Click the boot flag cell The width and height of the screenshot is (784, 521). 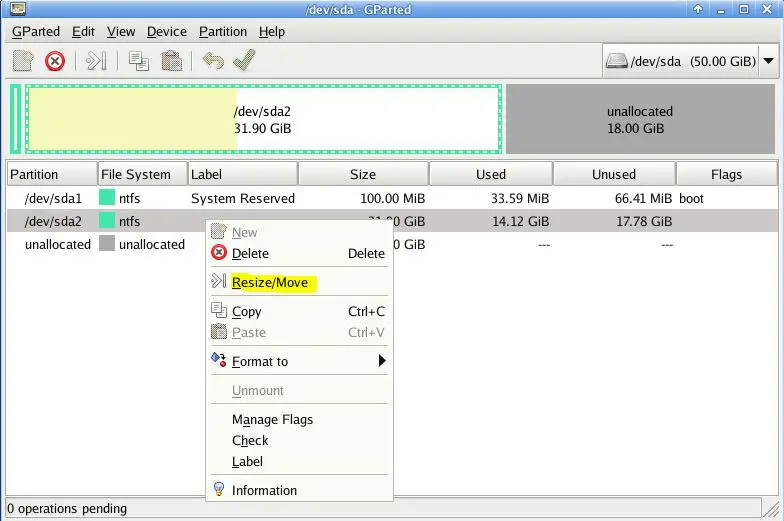coord(692,198)
